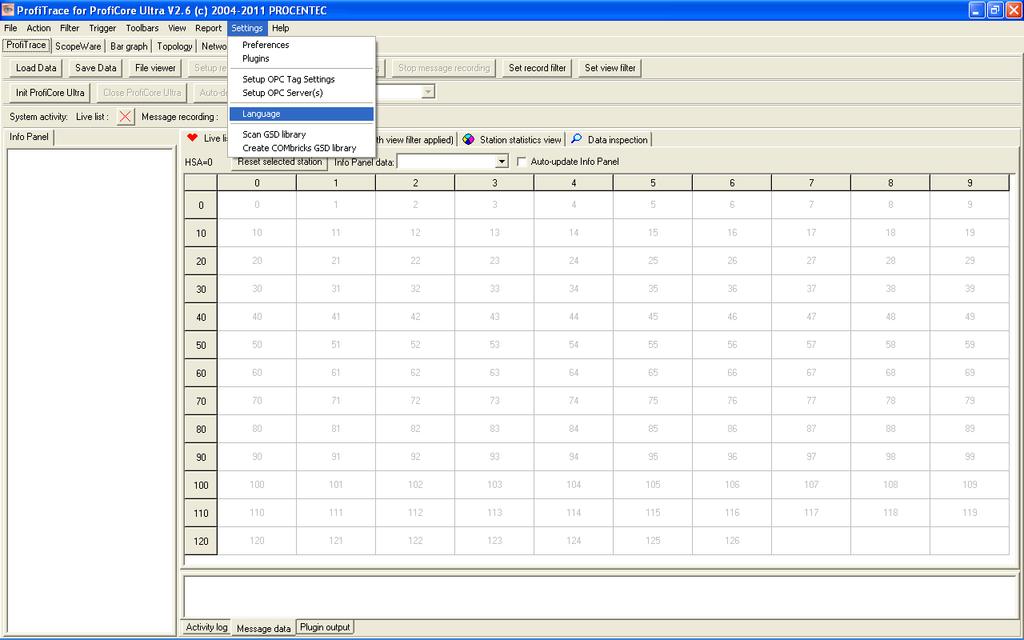Open the File viewer button
The height and width of the screenshot is (640, 1024).
tap(155, 68)
